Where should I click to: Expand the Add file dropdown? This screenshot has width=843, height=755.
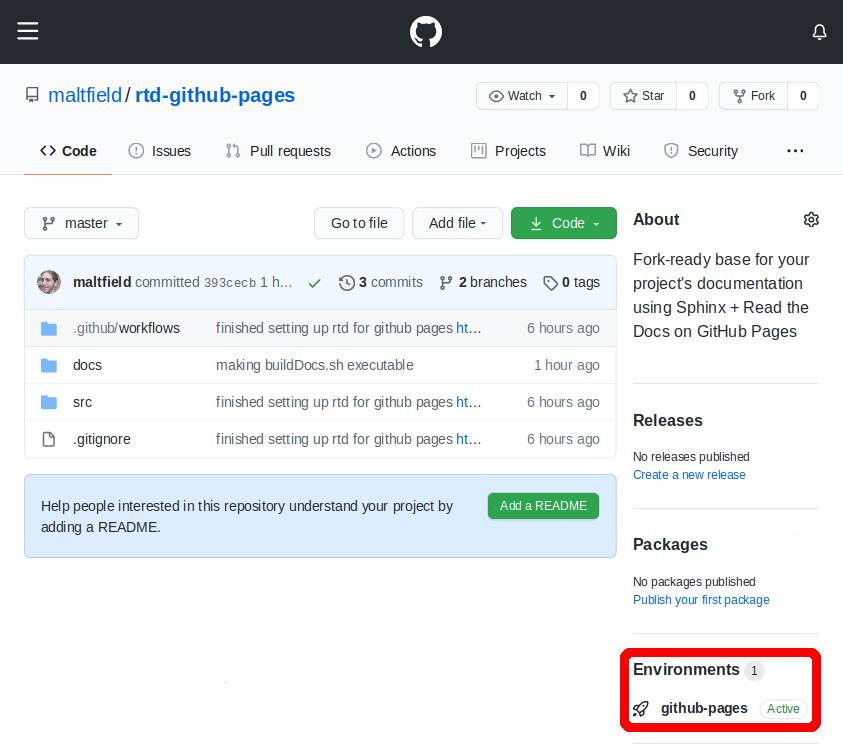457,223
